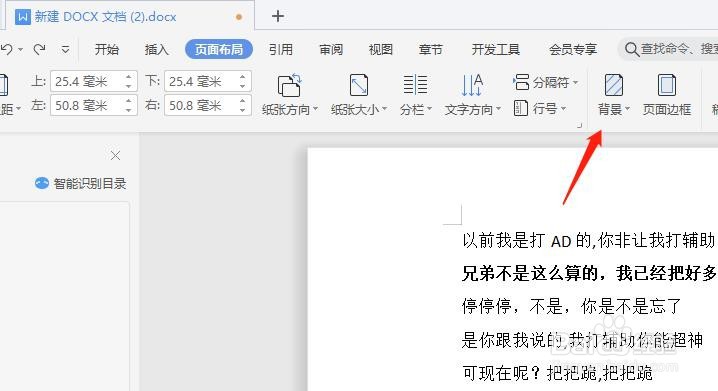Open the 分隔符 breaks dropdown
The width and height of the screenshot is (718, 391).
[546, 82]
